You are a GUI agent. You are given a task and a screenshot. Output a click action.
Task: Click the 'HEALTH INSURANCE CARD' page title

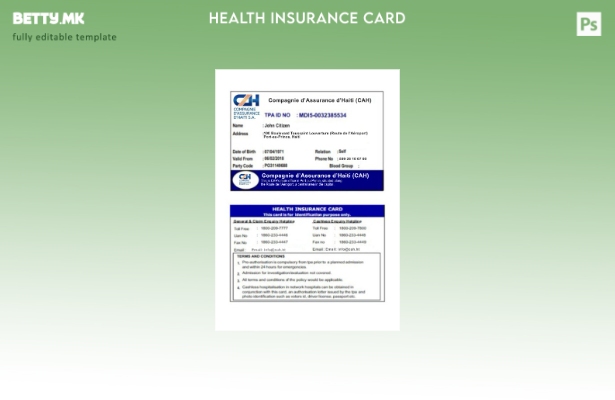point(307,18)
